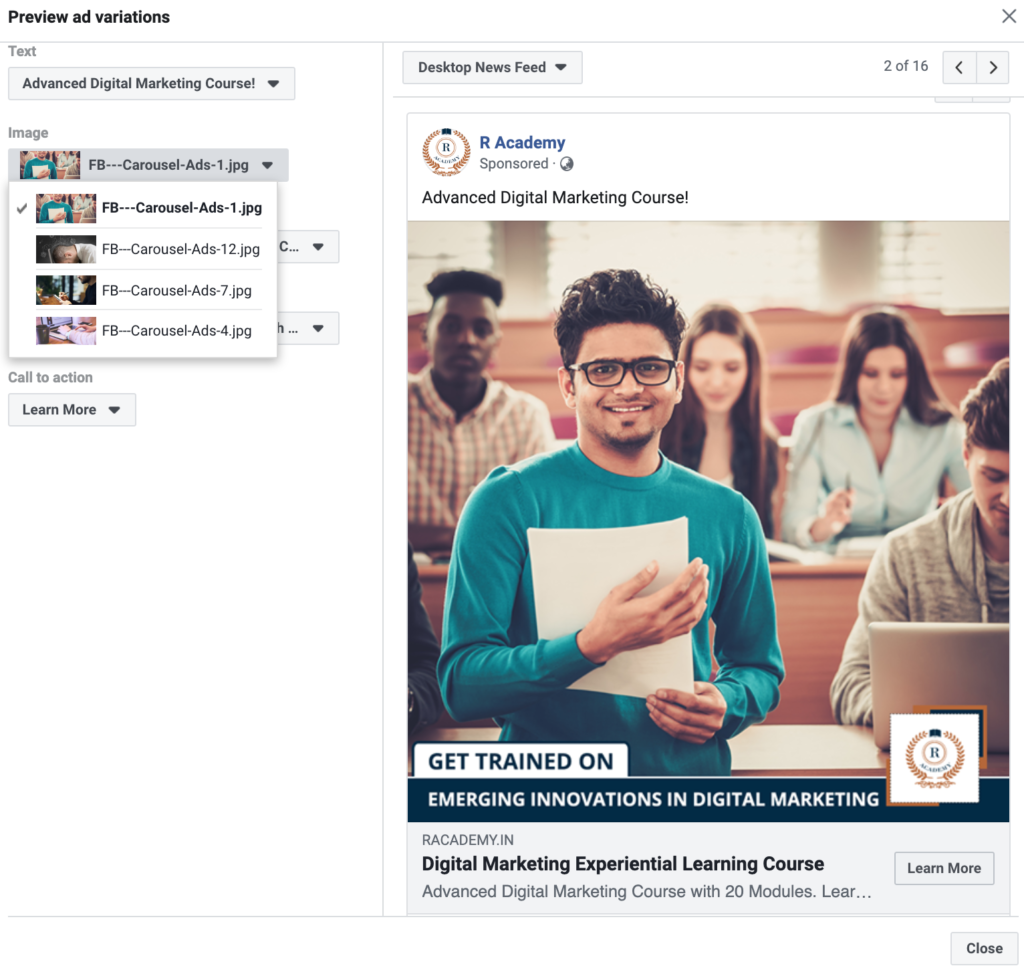Open the Desktop News Feed placement dropdown
This screenshot has width=1024, height=968.
(492, 67)
